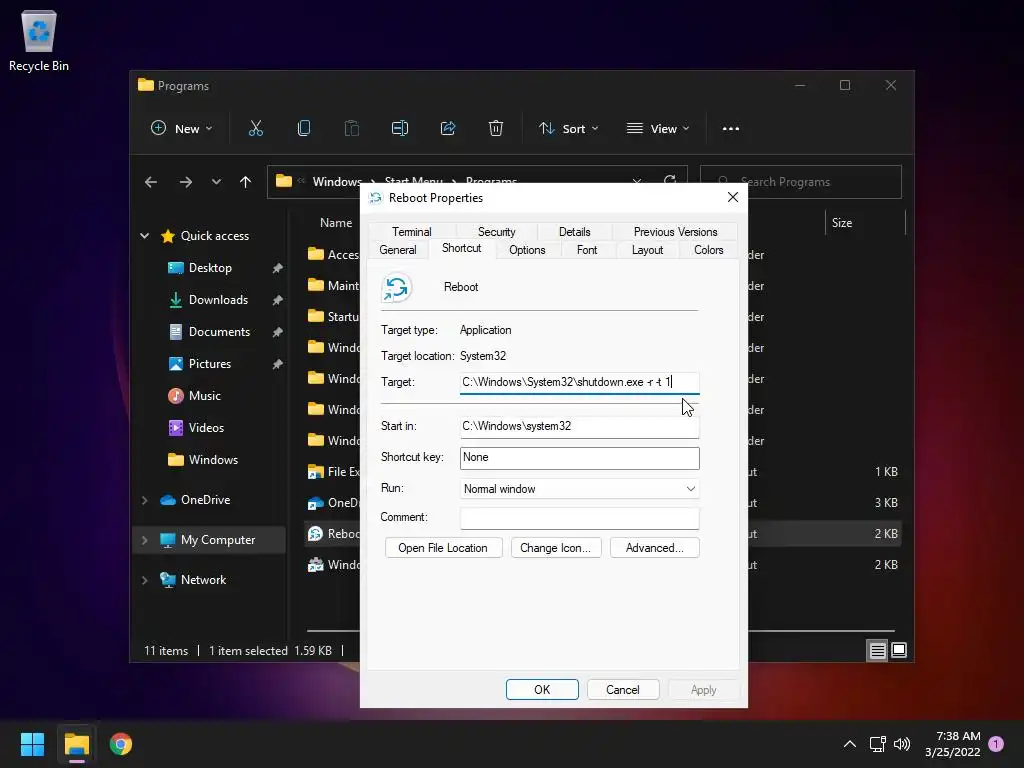1024x768 pixels.
Task: Switch to the Security tab
Action: 496,232
